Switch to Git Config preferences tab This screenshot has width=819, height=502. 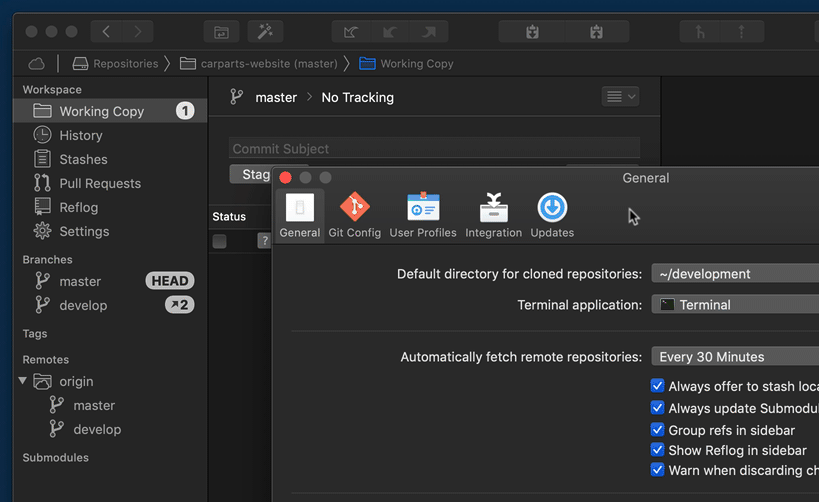pyautogui.click(x=355, y=215)
